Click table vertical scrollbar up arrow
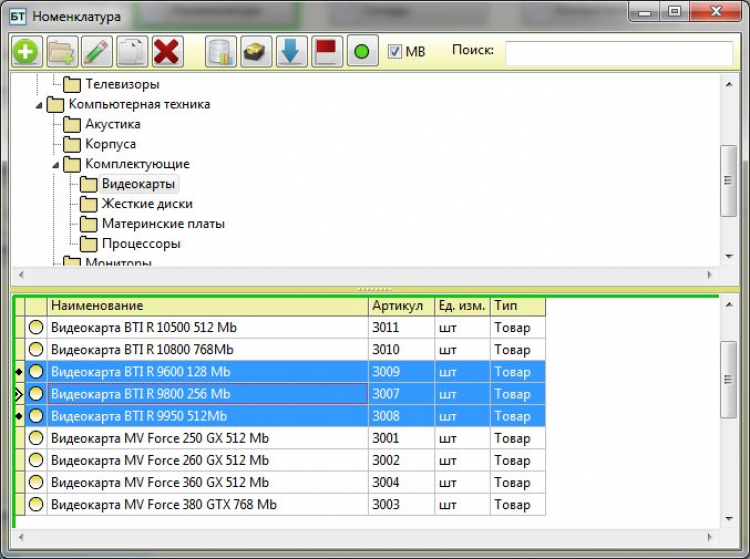Viewport: 750px width, 559px height. (728, 305)
